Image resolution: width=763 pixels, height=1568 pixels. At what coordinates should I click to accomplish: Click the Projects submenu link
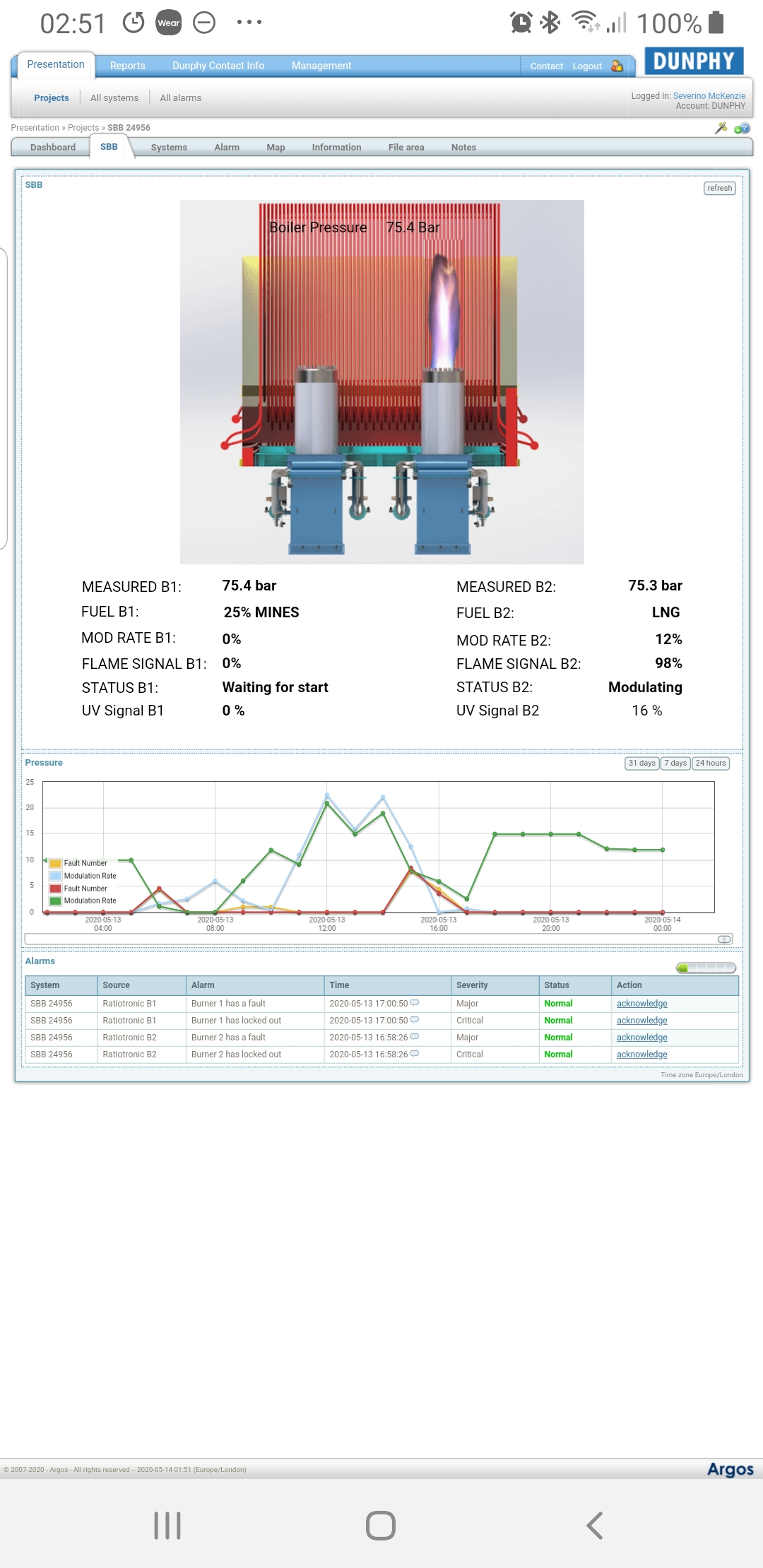tap(52, 97)
